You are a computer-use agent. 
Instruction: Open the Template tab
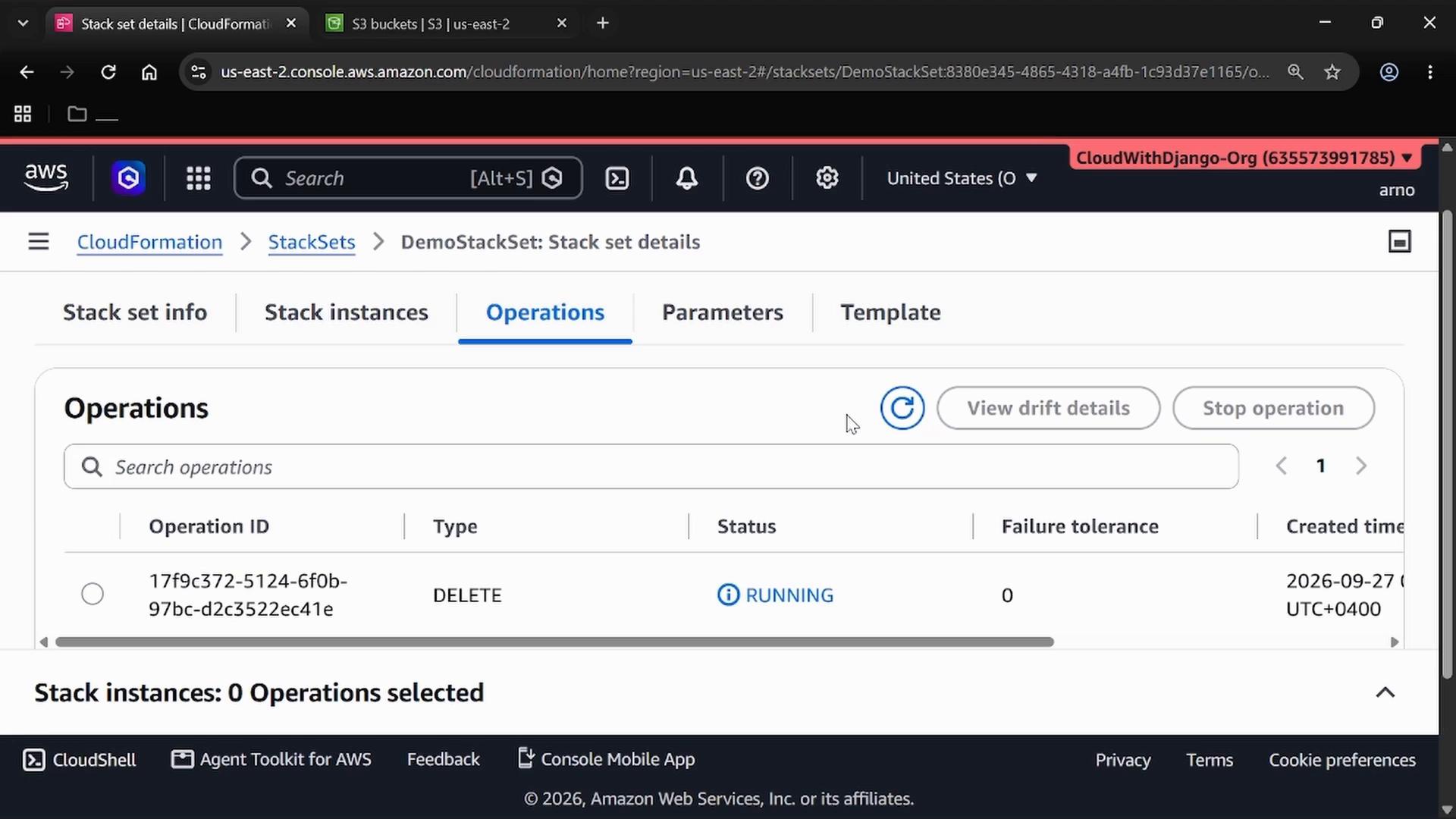click(891, 312)
